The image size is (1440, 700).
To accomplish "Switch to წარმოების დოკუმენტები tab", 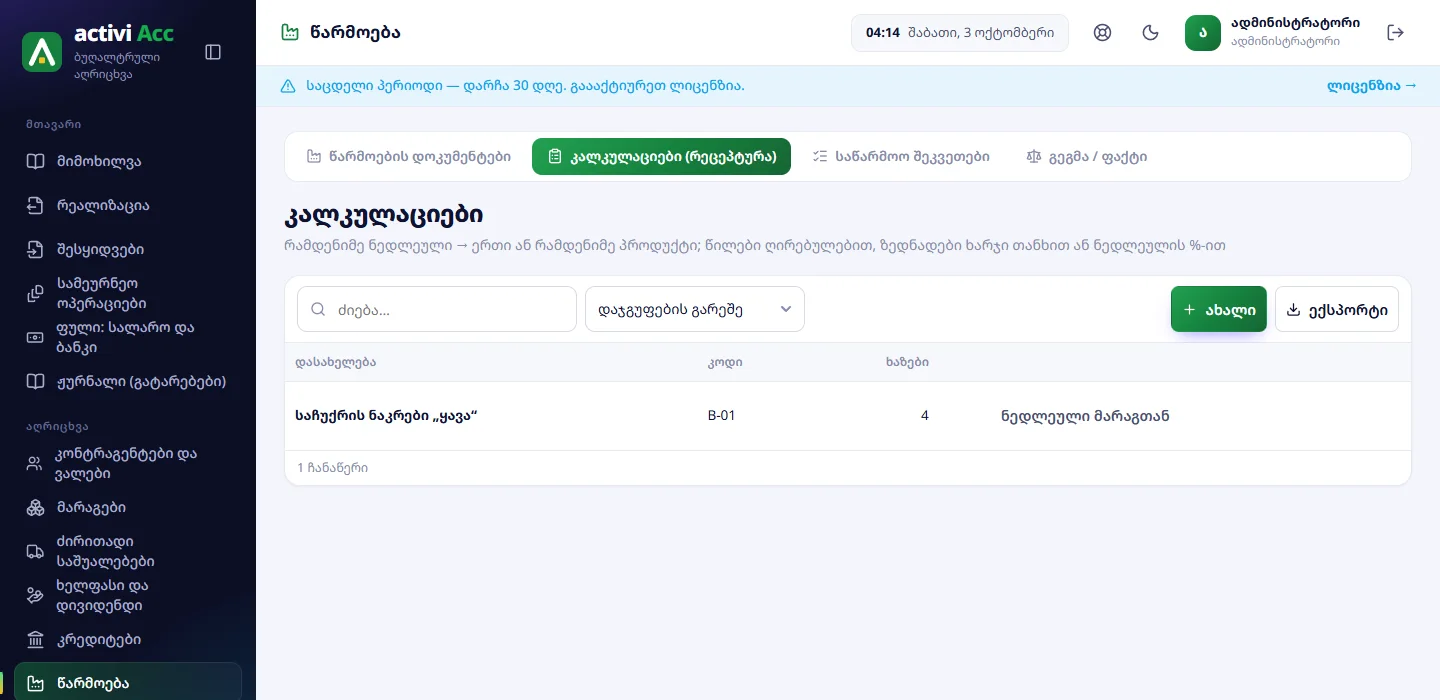I will [x=408, y=157].
